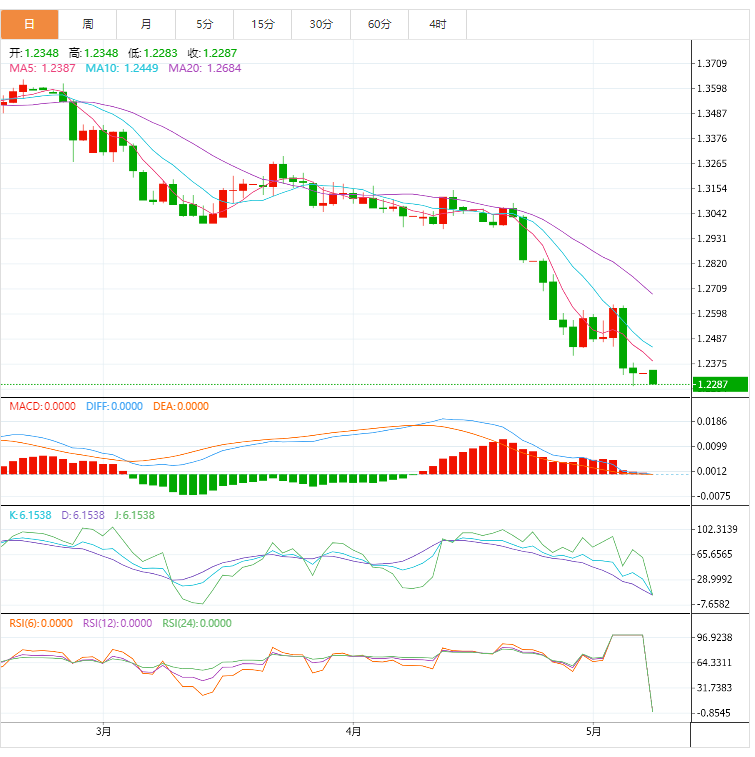Click the high price 高: 1.2348

pyautogui.click(x=94, y=53)
